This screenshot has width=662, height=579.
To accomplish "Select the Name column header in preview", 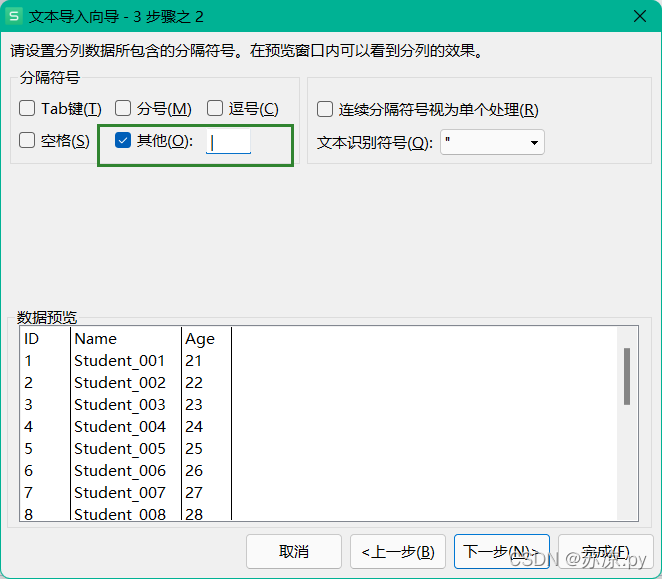I will pos(95,339).
